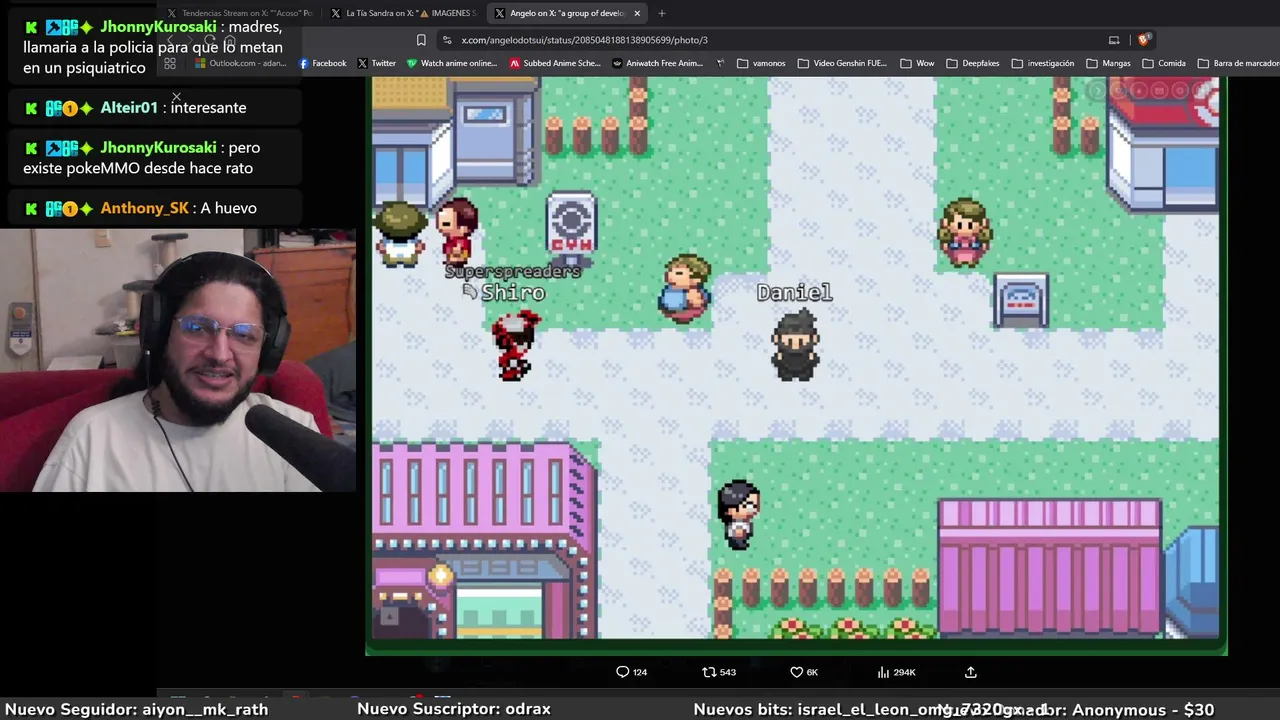This screenshot has height=720, width=1280.
Task: Expand the 'Mangas' bookmark folder
Action: [1108, 63]
